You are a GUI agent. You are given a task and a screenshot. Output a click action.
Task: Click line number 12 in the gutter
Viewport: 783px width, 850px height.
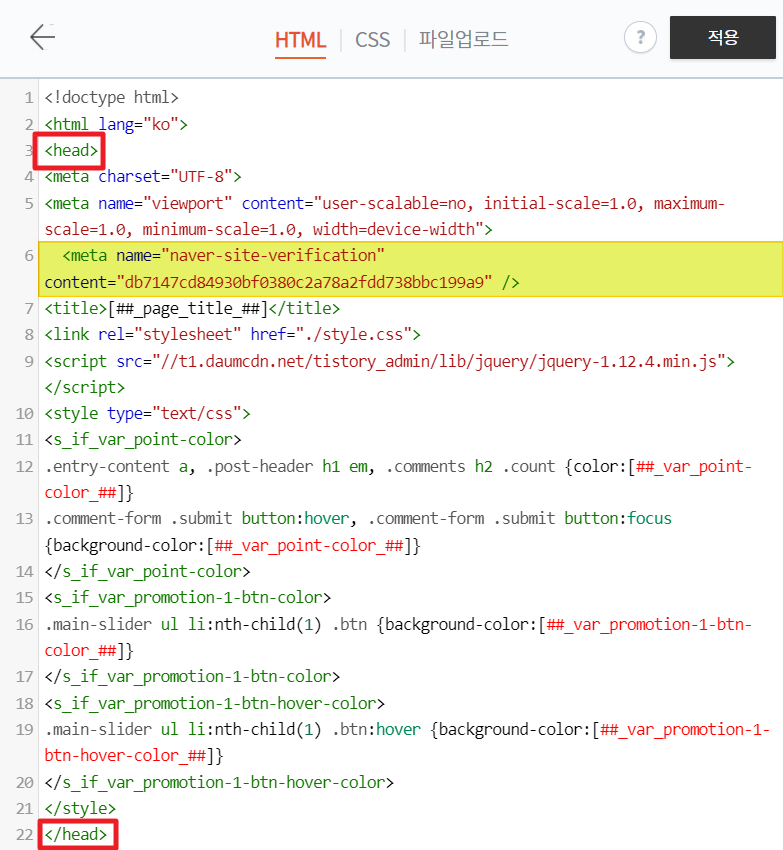(24, 466)
